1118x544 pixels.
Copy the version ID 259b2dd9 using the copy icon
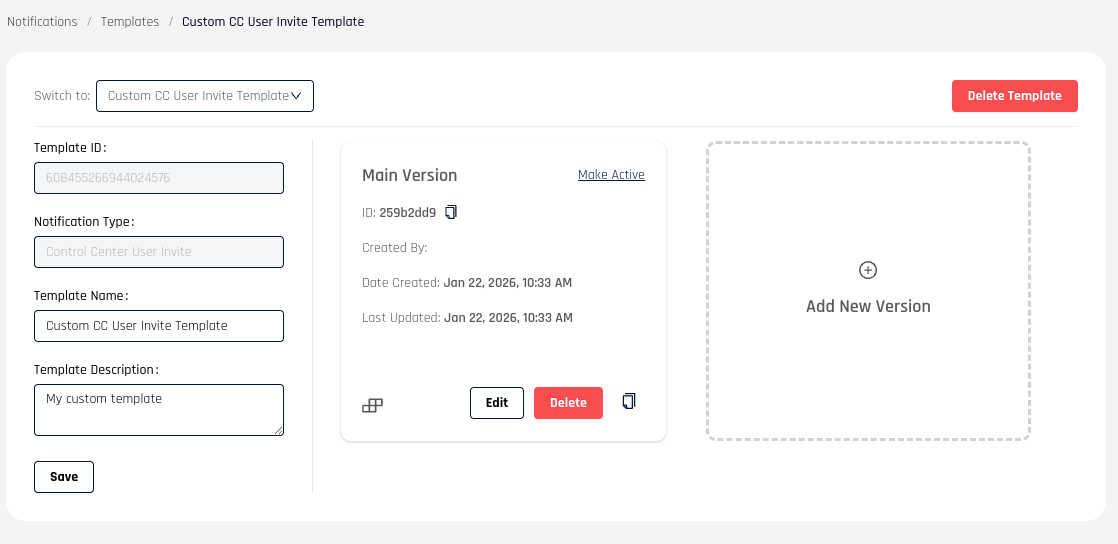pyautogui.click(x=451, y=212)
